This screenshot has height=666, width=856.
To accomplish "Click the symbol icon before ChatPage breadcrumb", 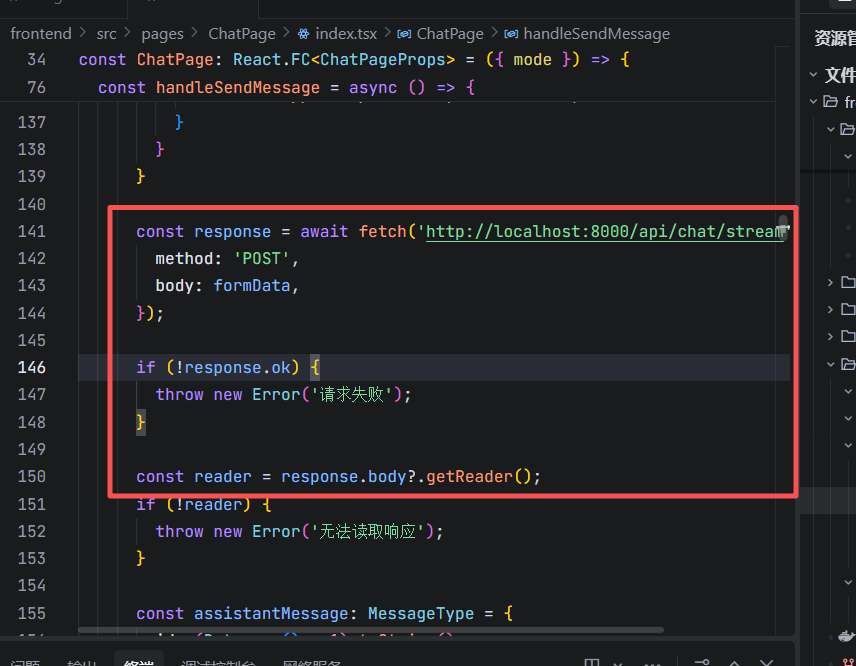I will pyautogui.click(x=404, y=34).
